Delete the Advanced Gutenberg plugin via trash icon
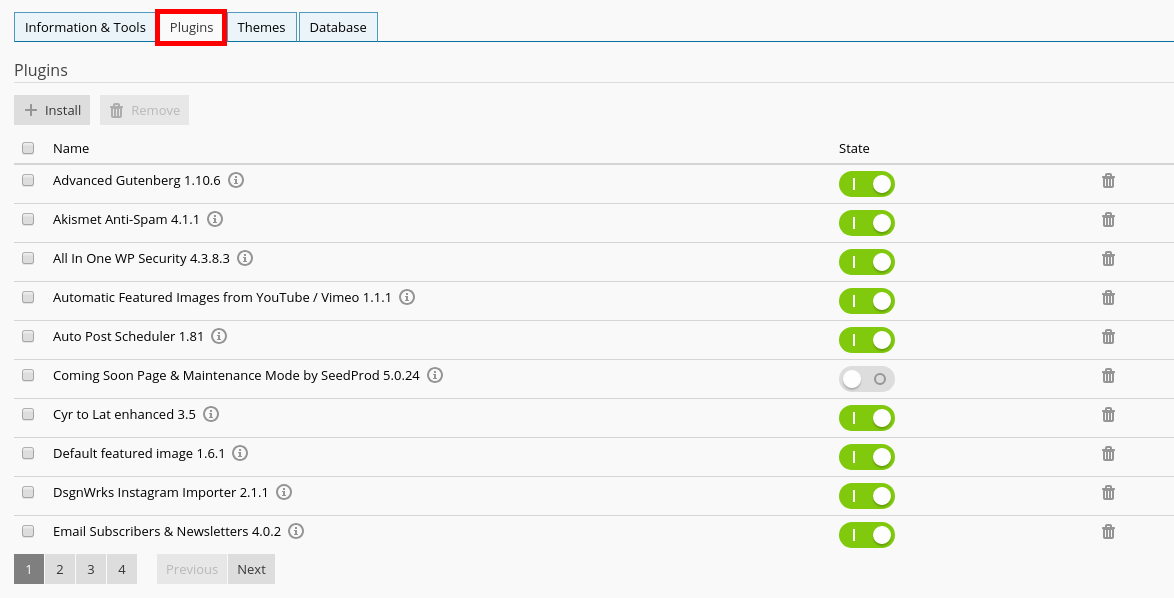The width and height of the screenshot is (1174, 598). coord(1108,181)
